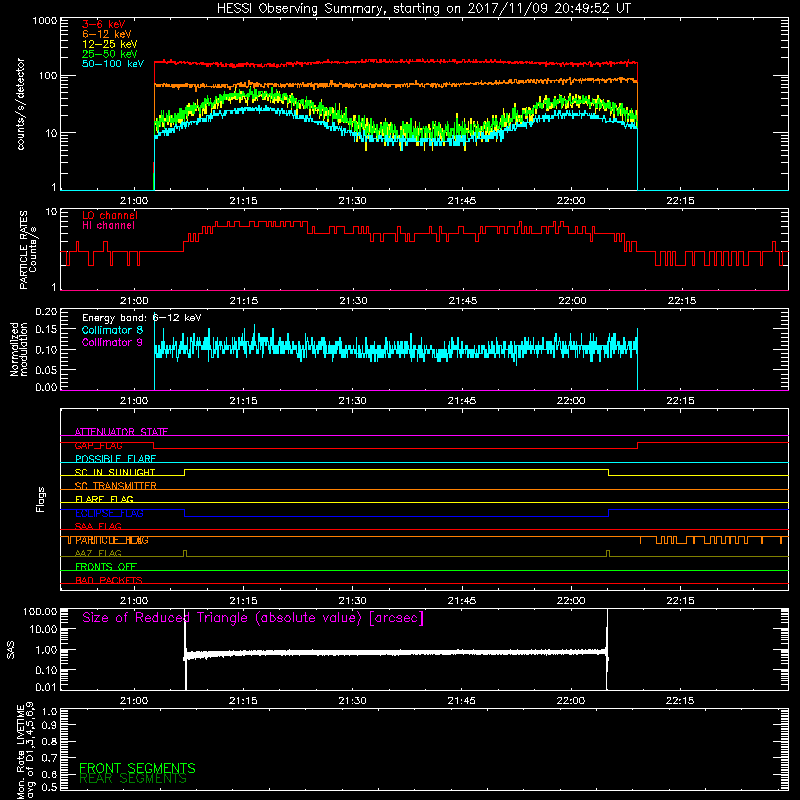Select the Collimator 9 legend label
This screenshot has width=800, height=800.
tap(112, 342)
